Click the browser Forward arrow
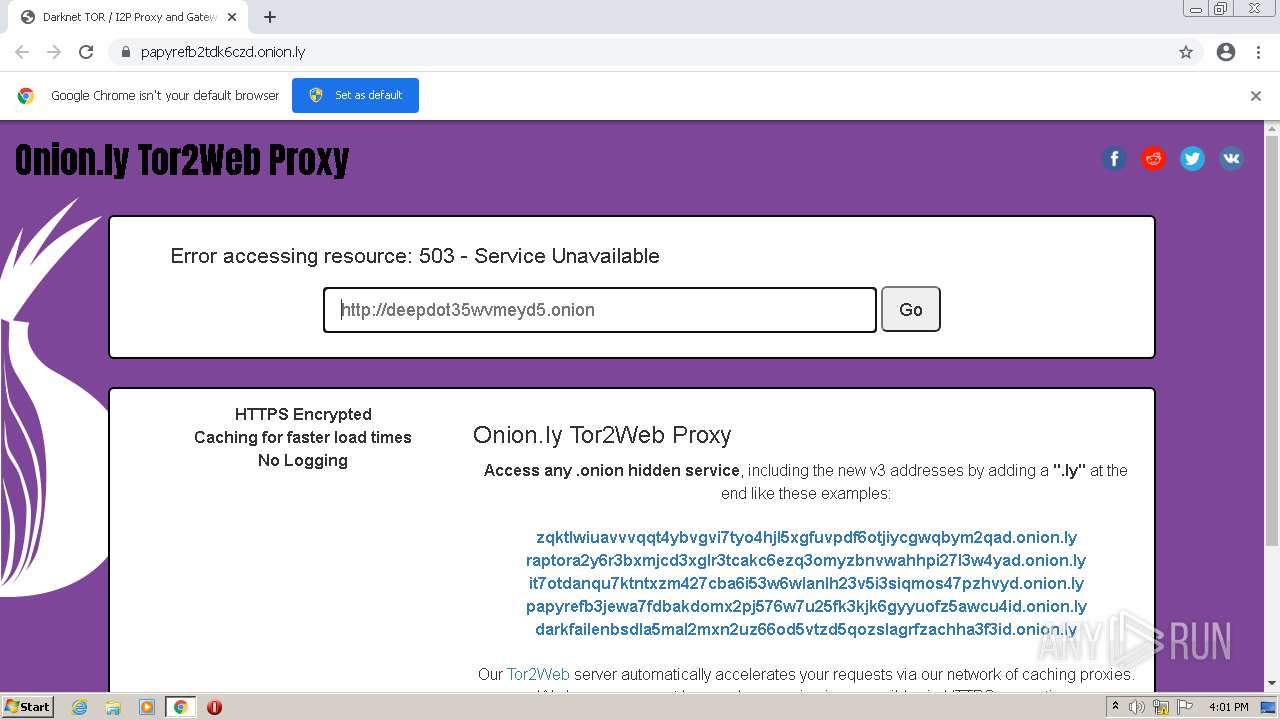This screenshot has width=1280, height=720. tap(54, 52)
